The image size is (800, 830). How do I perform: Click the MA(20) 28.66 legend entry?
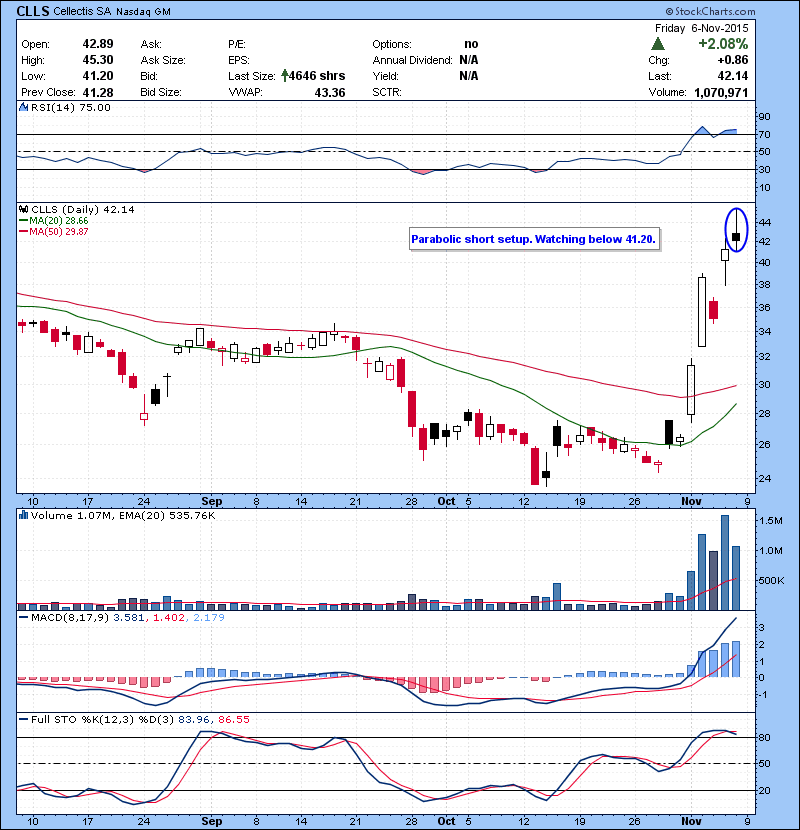(x=53, y=221)
